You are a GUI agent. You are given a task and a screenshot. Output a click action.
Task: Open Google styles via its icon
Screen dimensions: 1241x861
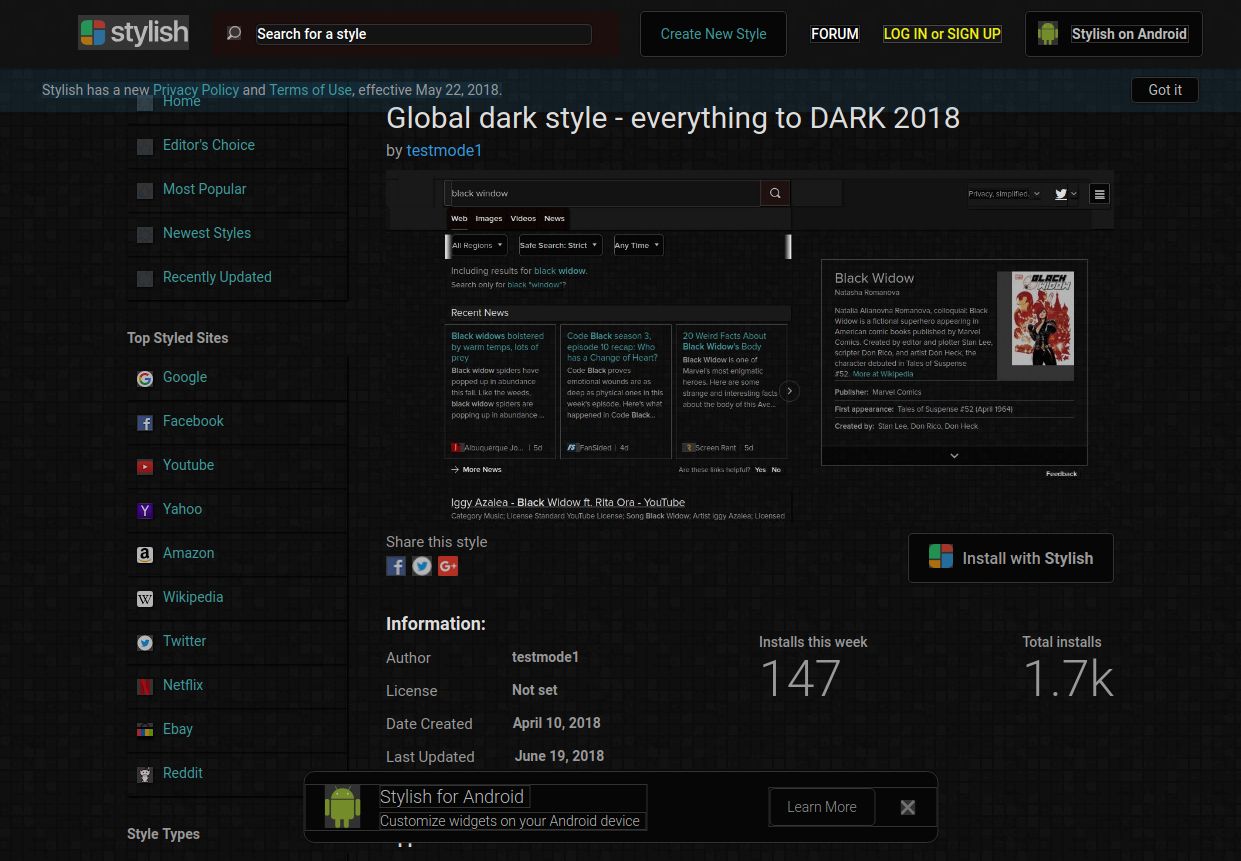click(145, 378)
